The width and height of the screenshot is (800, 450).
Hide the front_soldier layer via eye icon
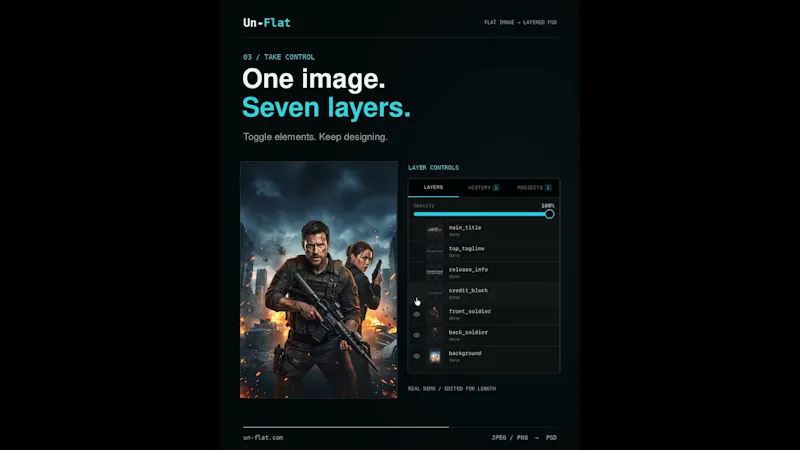416,314
